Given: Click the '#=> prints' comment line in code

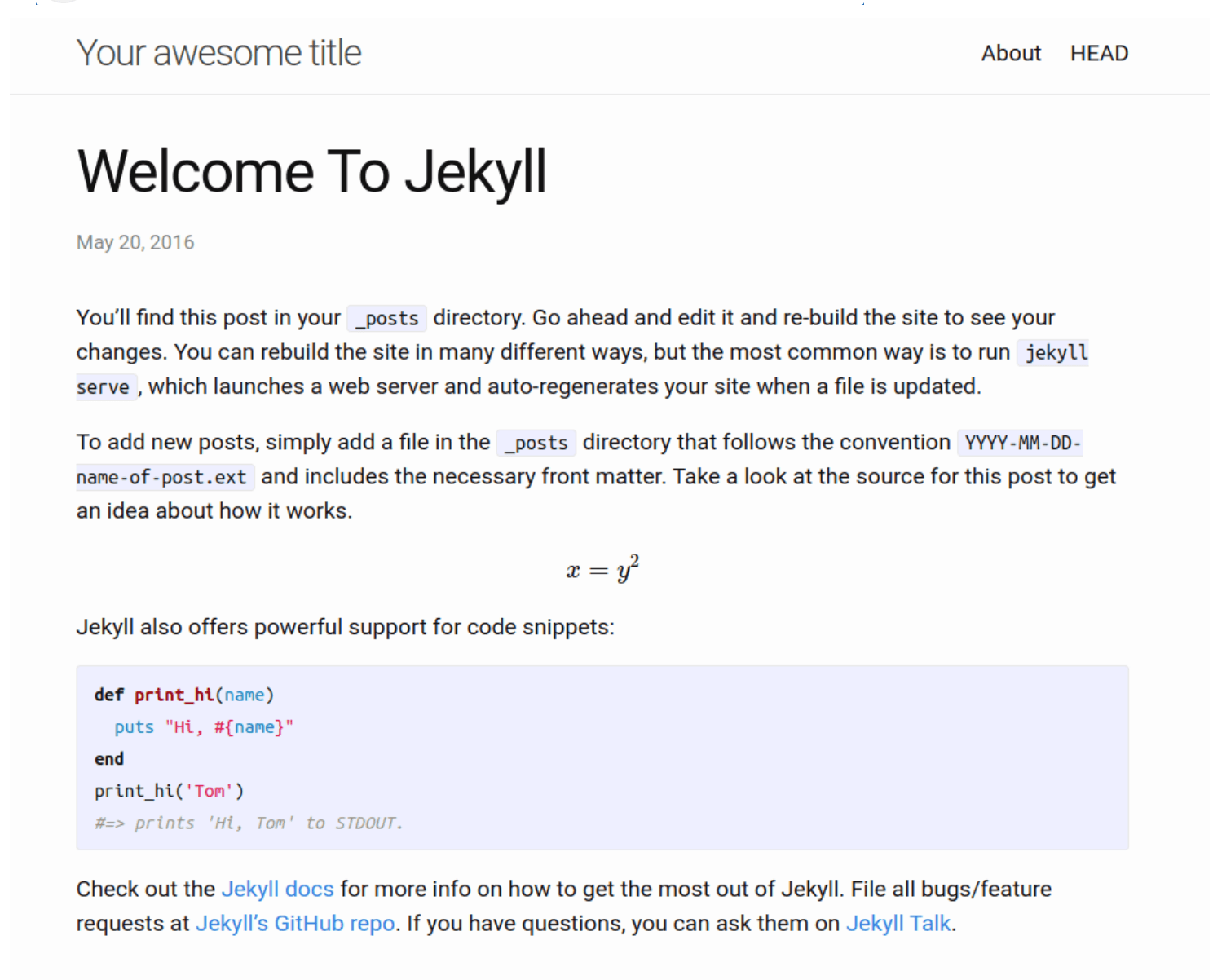Looking at the screenshot, I should coord(249,823).
